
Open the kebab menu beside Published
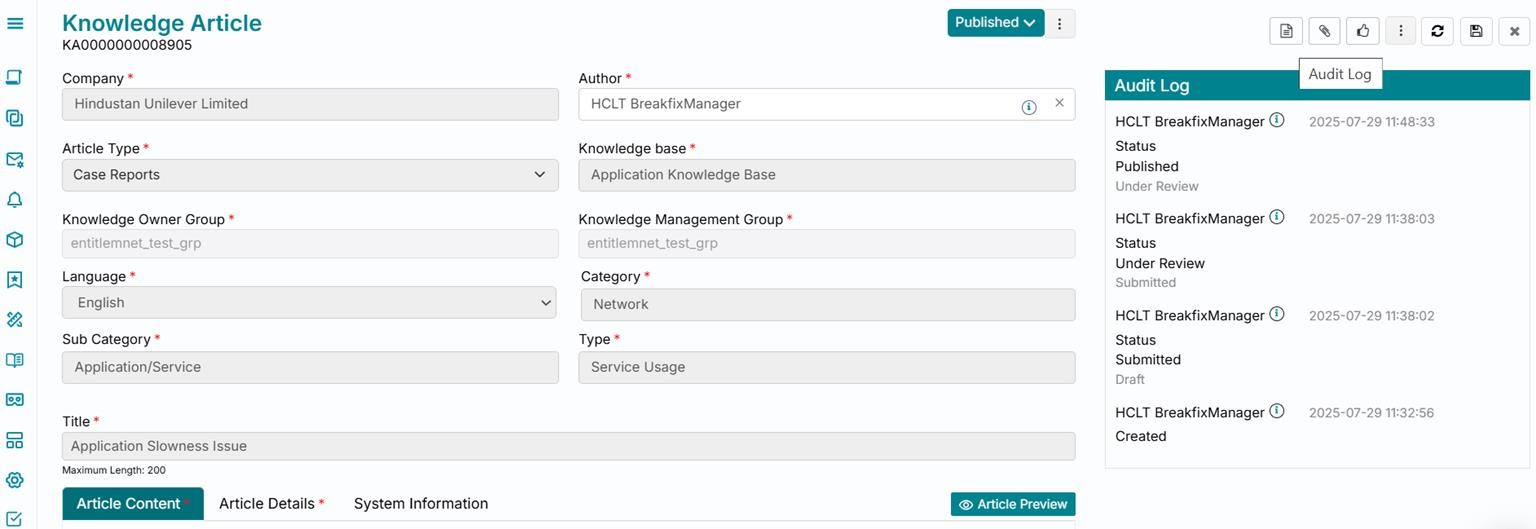1060,23
